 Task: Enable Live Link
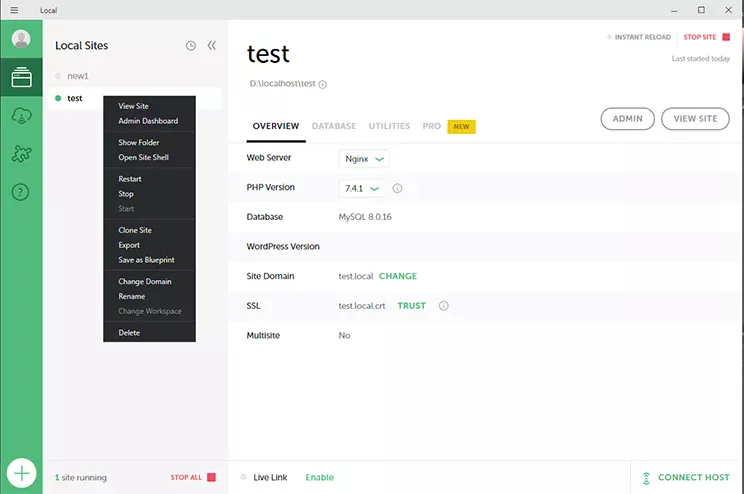pos(319,477)
